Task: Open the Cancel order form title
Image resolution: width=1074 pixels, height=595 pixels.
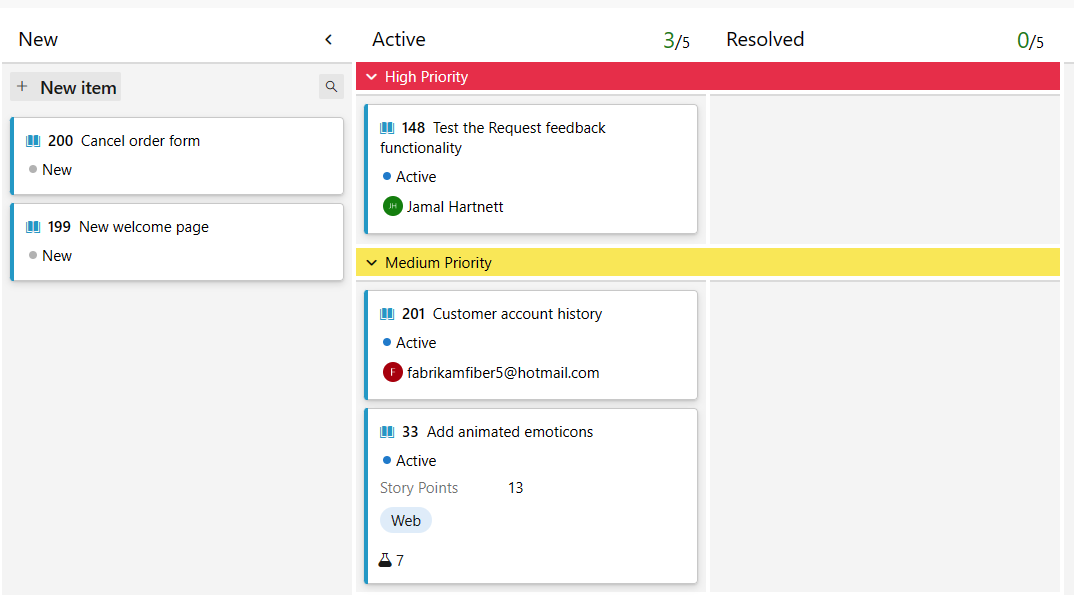Action: pos(140,141)
